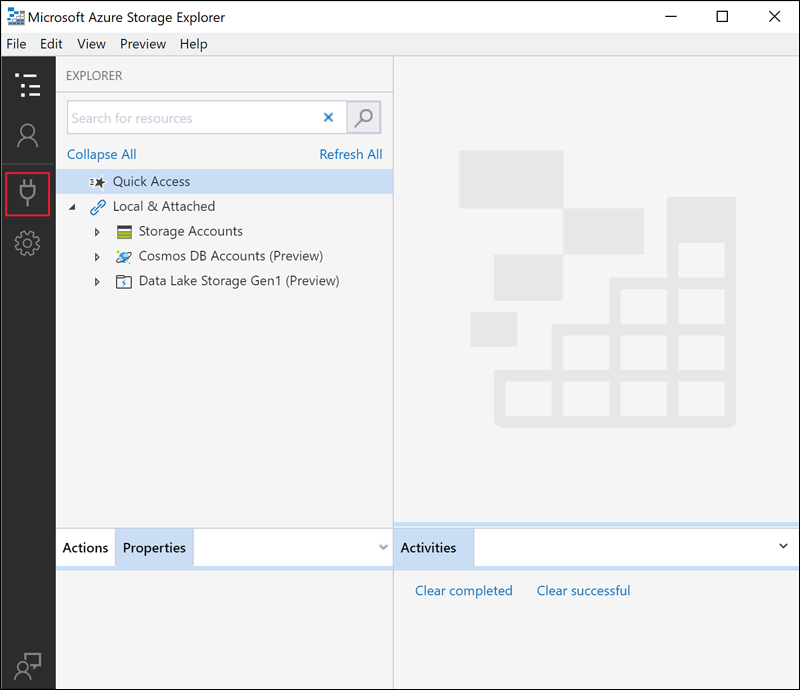Expand the Storage Accounts node

(x=97, y=232)
